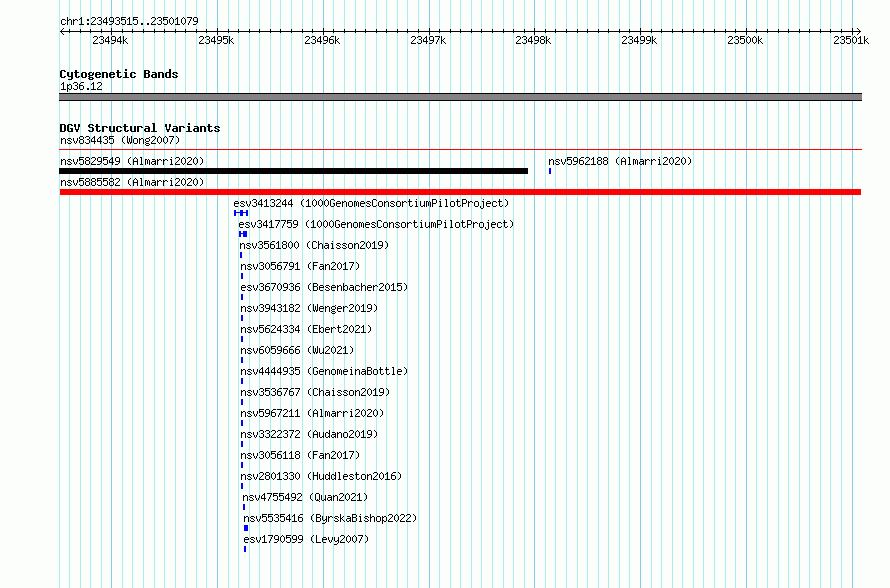Click the blue nsv3322372 variant glyph
890x588 pixels.
click(x=242, y=444)
